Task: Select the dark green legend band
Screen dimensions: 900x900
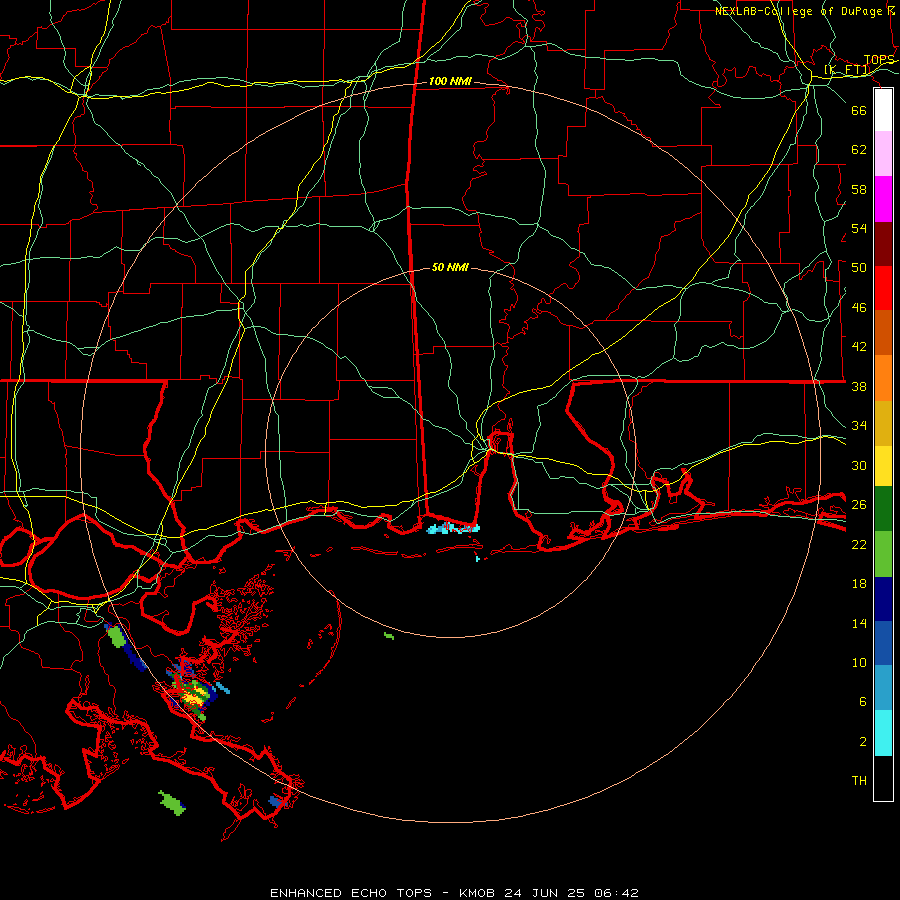Action: (x=883, y=509)
